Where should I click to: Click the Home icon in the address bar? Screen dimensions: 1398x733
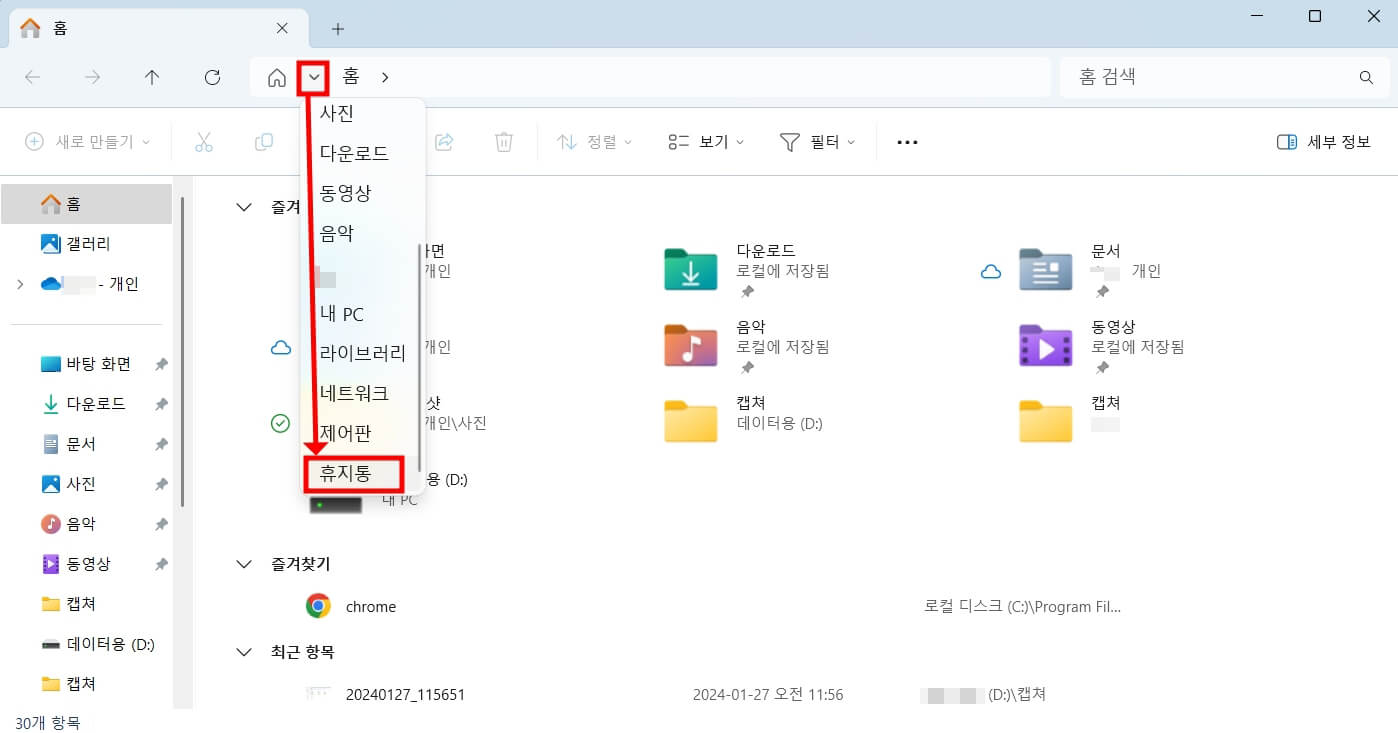point(276,77)
